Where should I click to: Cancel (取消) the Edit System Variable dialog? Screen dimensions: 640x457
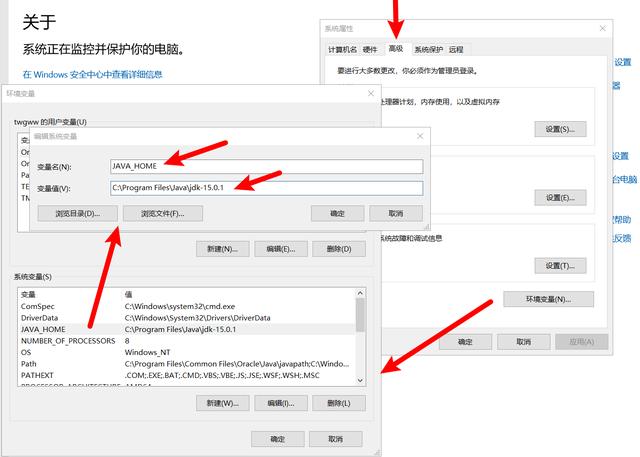pyautogui.click(x=396, y=213)
